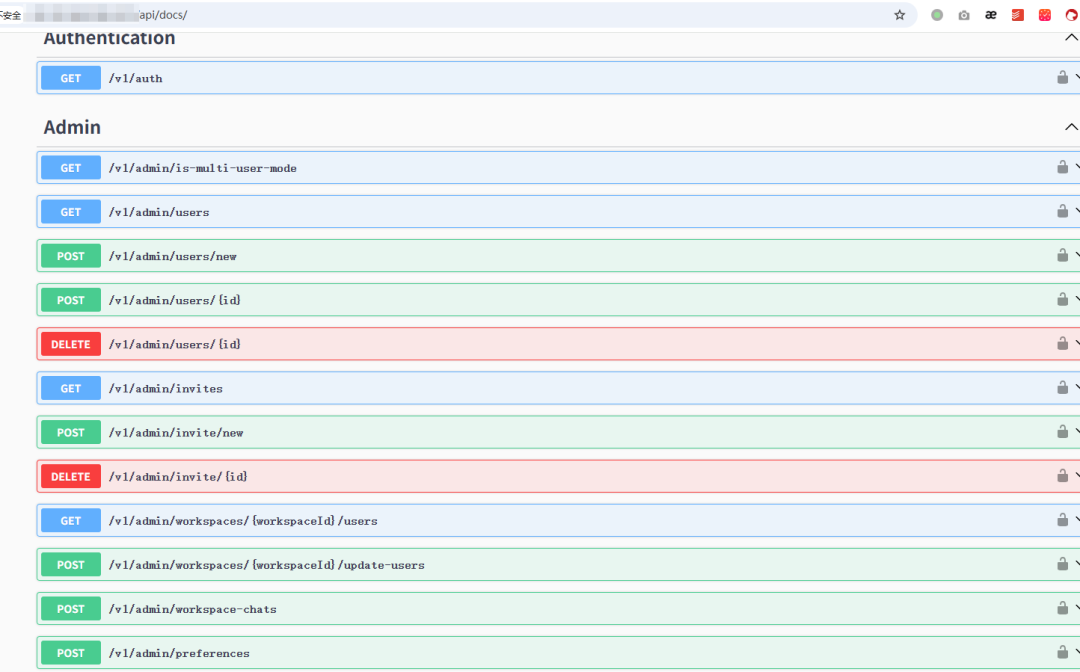The width and height of the screenshot is (1080, 672).
Task: Click lock icon on /v1/admin/is-multi-user-mode row
Action: pyautogui.click(x=1062, y=167)
